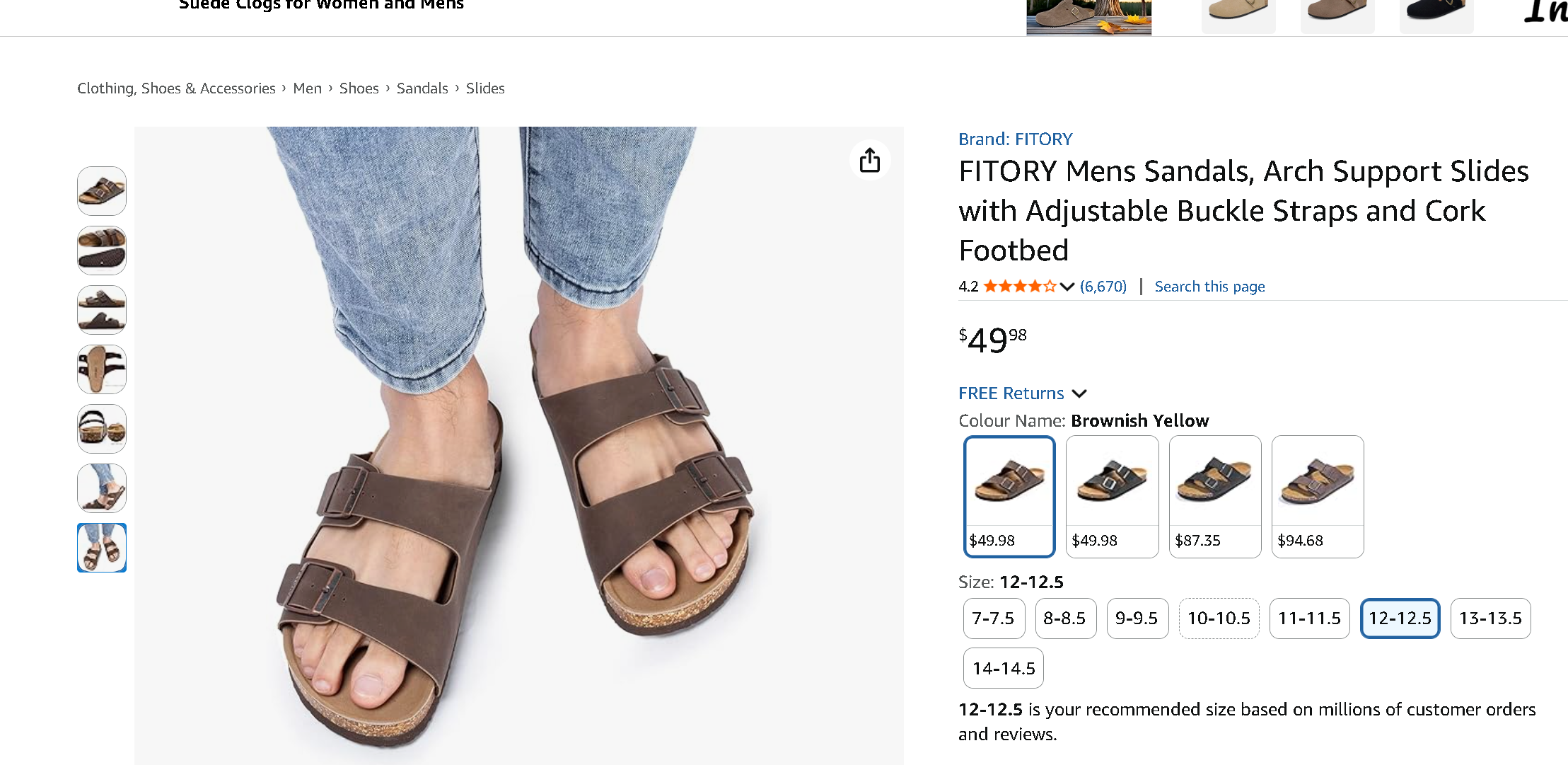Navigate to the Men breadcrumb
1568x765 pixels.
click(x=307, y=88)
